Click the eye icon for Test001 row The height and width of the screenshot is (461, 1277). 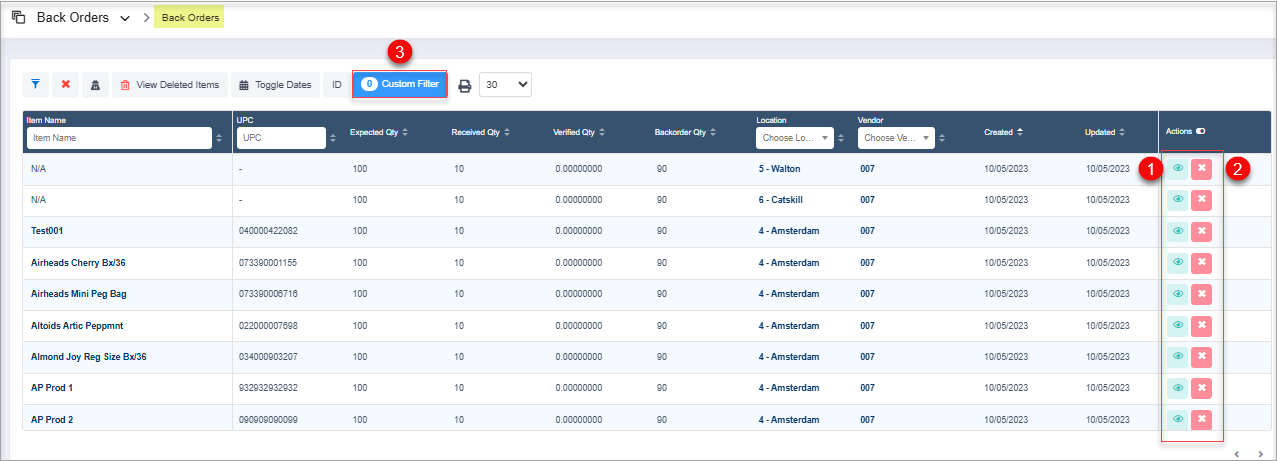[1177, 231]
